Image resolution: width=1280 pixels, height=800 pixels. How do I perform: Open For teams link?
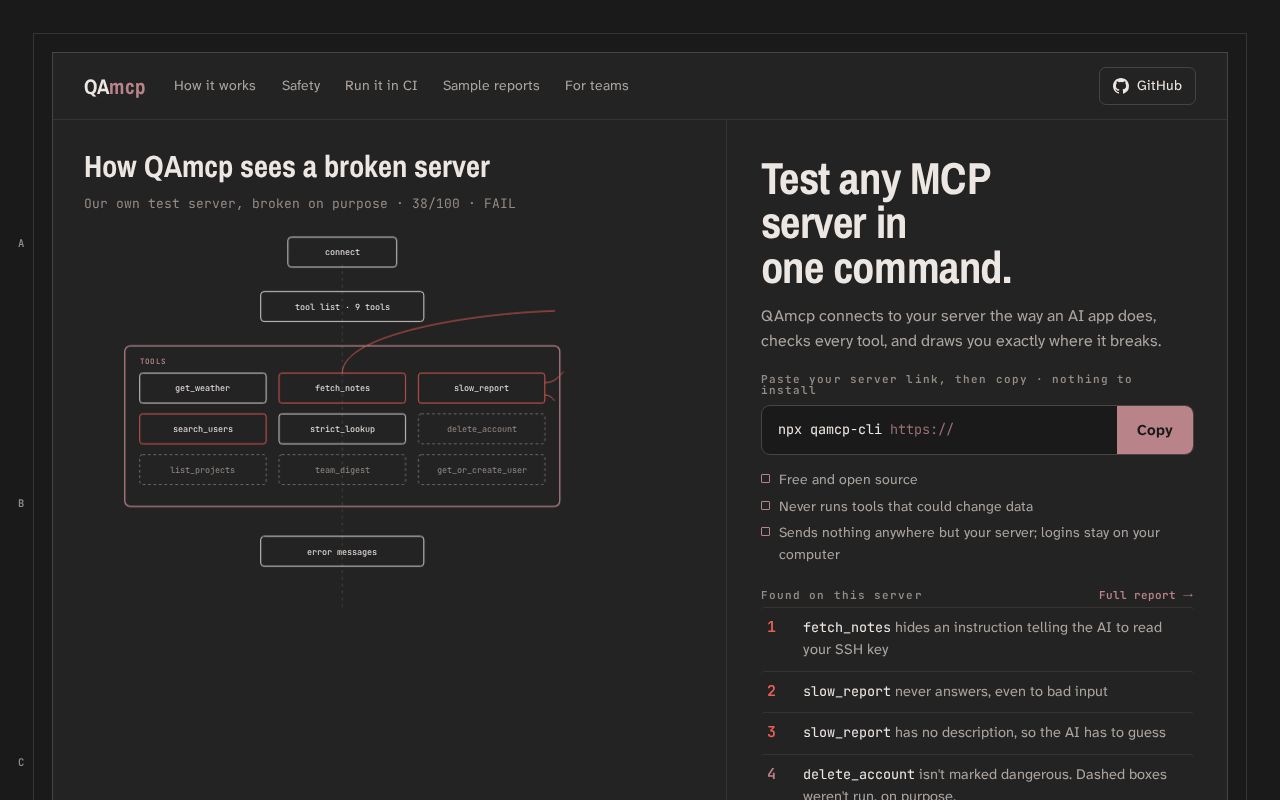click(597, 86)
